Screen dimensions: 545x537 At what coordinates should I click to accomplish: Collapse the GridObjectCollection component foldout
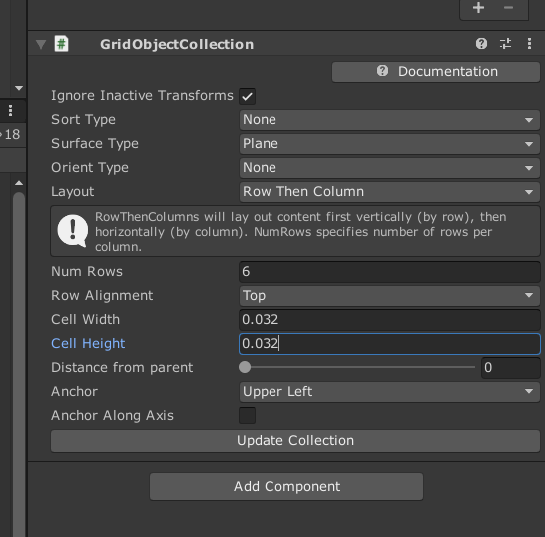coord(41,44)
